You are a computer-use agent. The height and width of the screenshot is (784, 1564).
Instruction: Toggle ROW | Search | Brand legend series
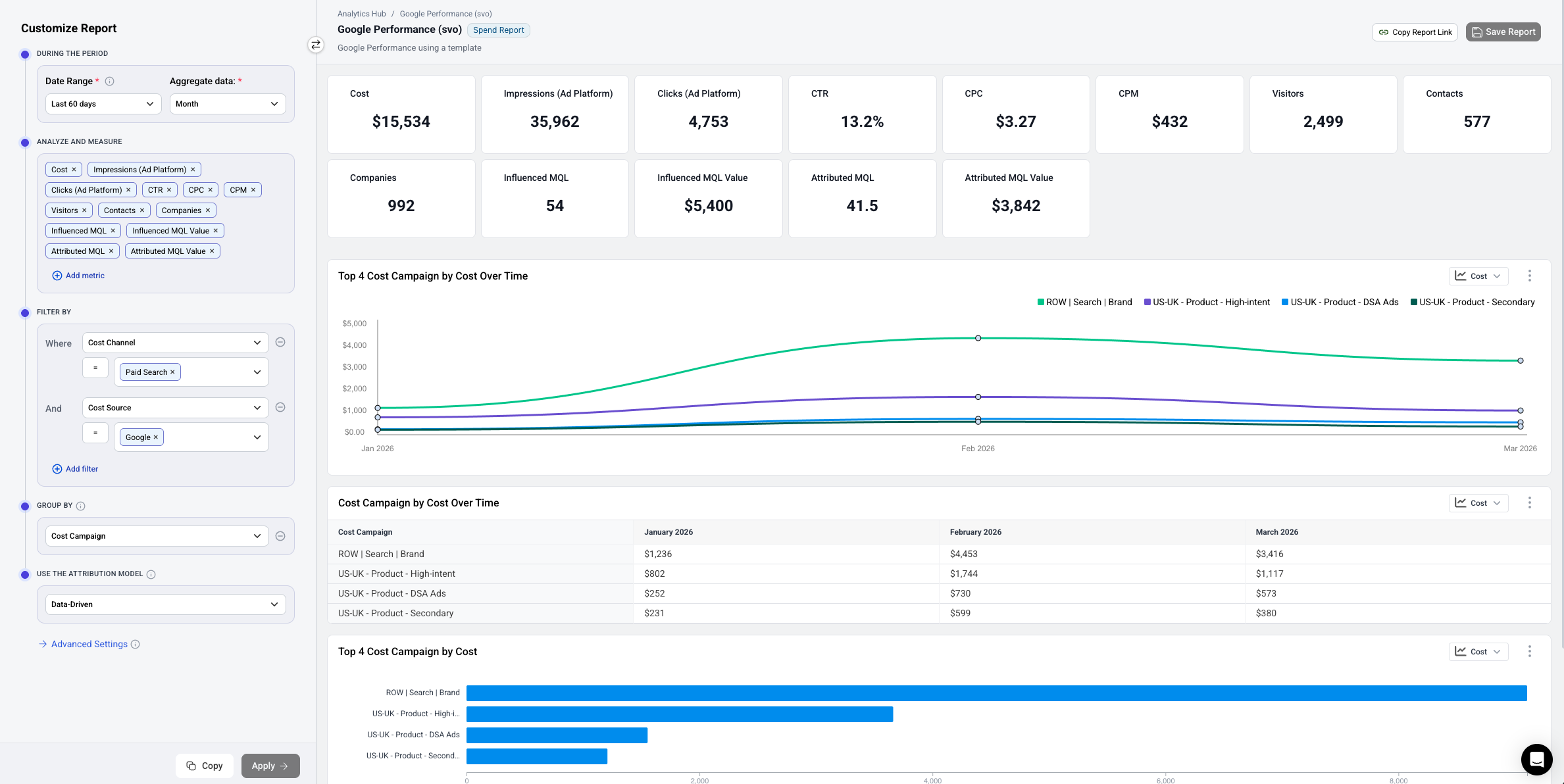pyautogui.click(x=1085, y=302)
